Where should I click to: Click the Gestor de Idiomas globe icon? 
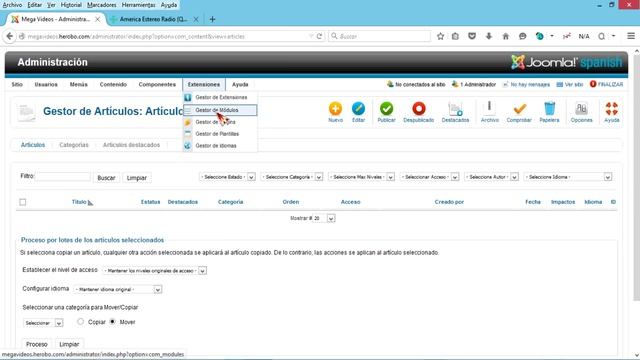pos(187,146)
